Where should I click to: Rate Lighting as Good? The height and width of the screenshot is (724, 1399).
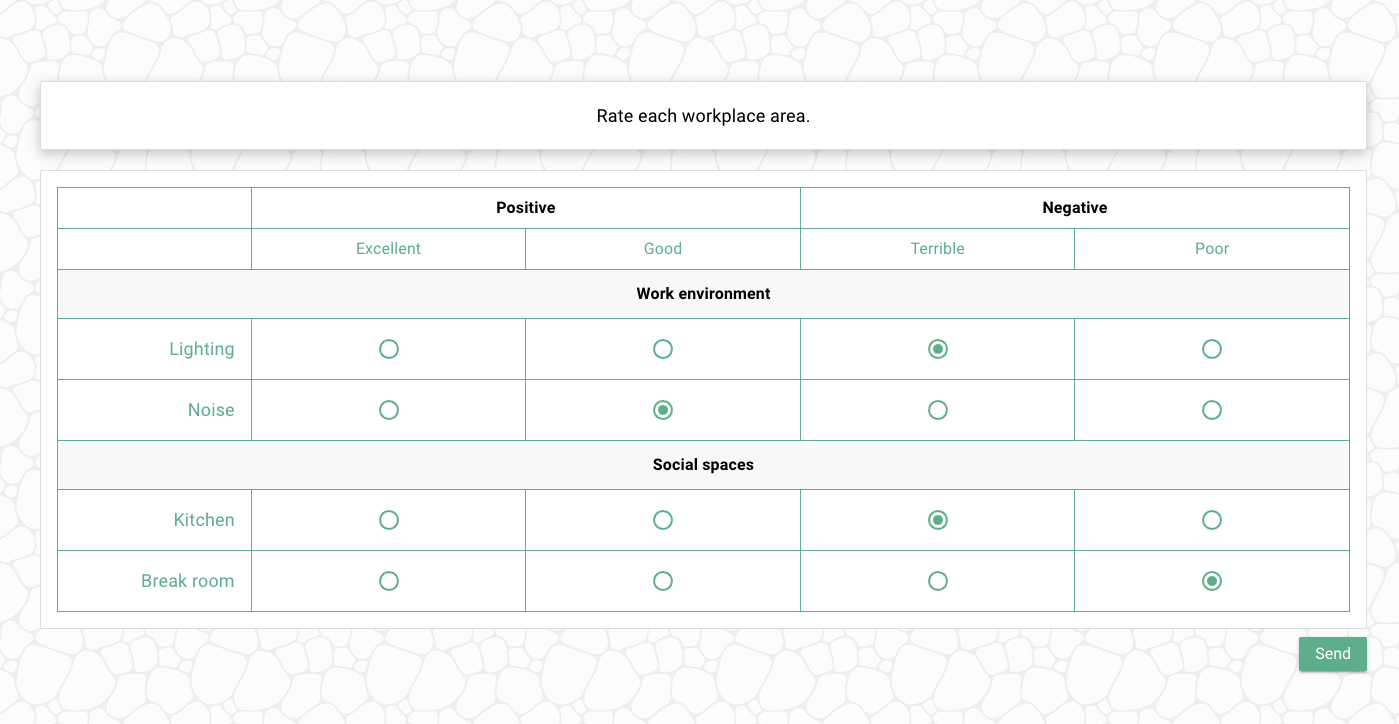coord(663,349)
